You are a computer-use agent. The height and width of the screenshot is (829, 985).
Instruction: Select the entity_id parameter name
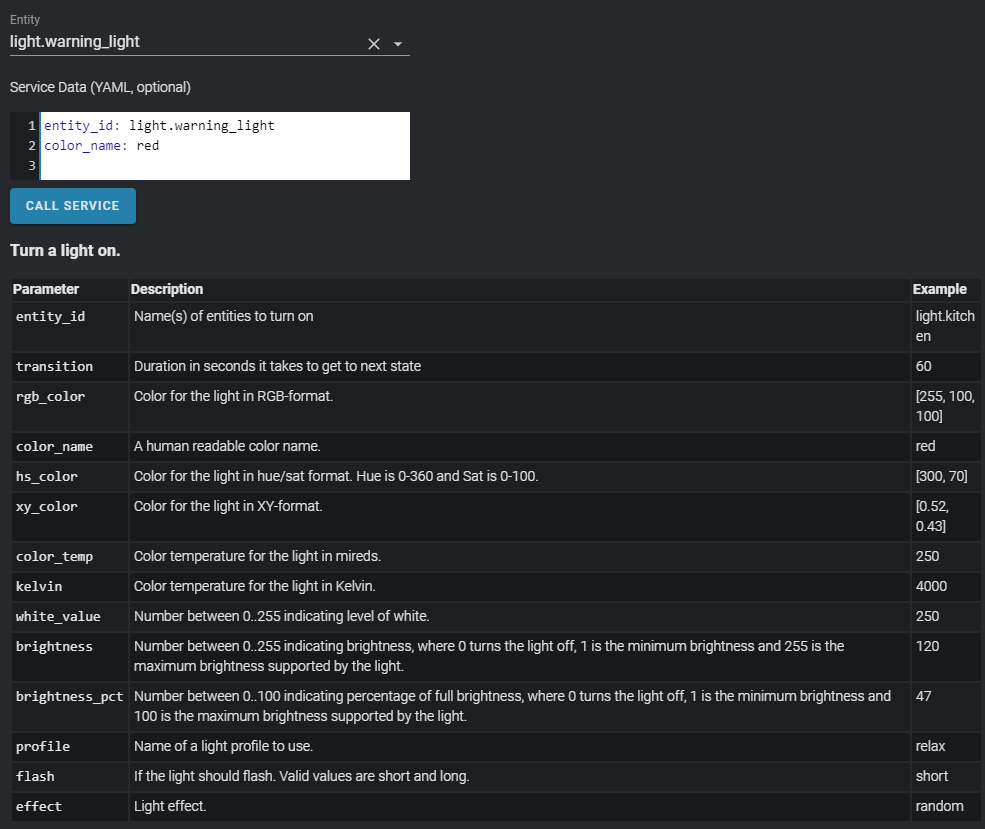point(51,316)
